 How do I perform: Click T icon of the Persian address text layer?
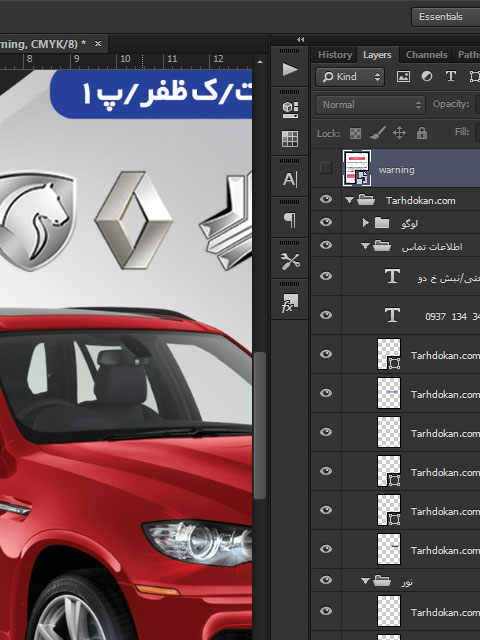click(x=392, y=276)
